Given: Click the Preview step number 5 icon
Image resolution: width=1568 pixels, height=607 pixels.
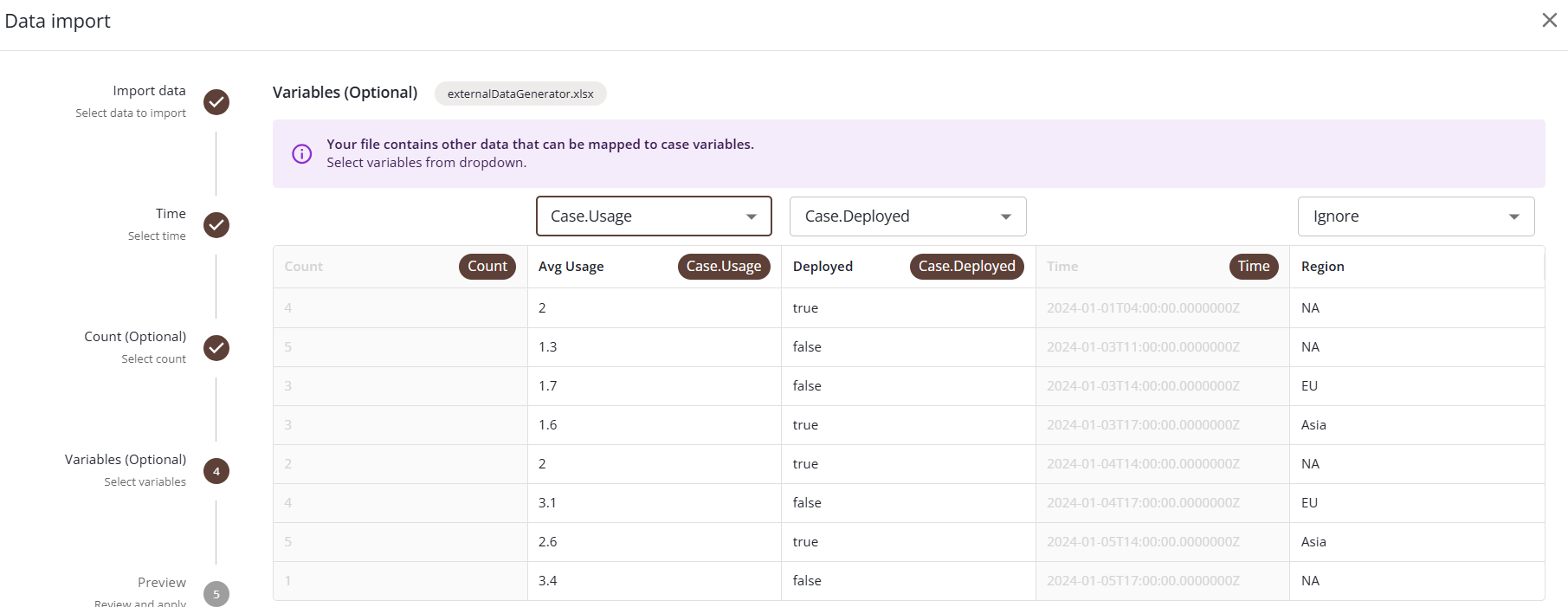Looking at the screenshot, I should [216, 594].
